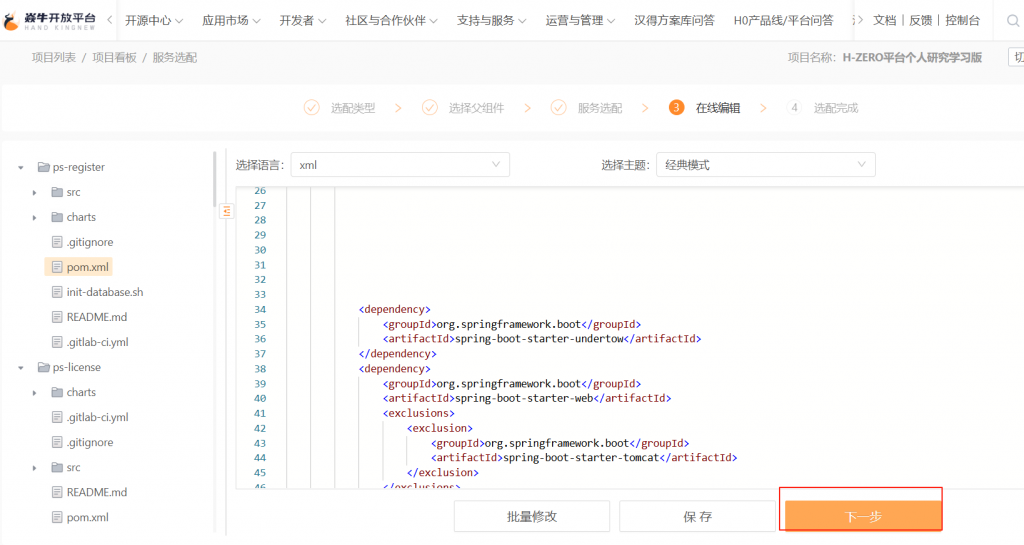This screenshot has height=545, width=1024.
Task: Expand the src folder under ps-register
Action: (34, 192)
